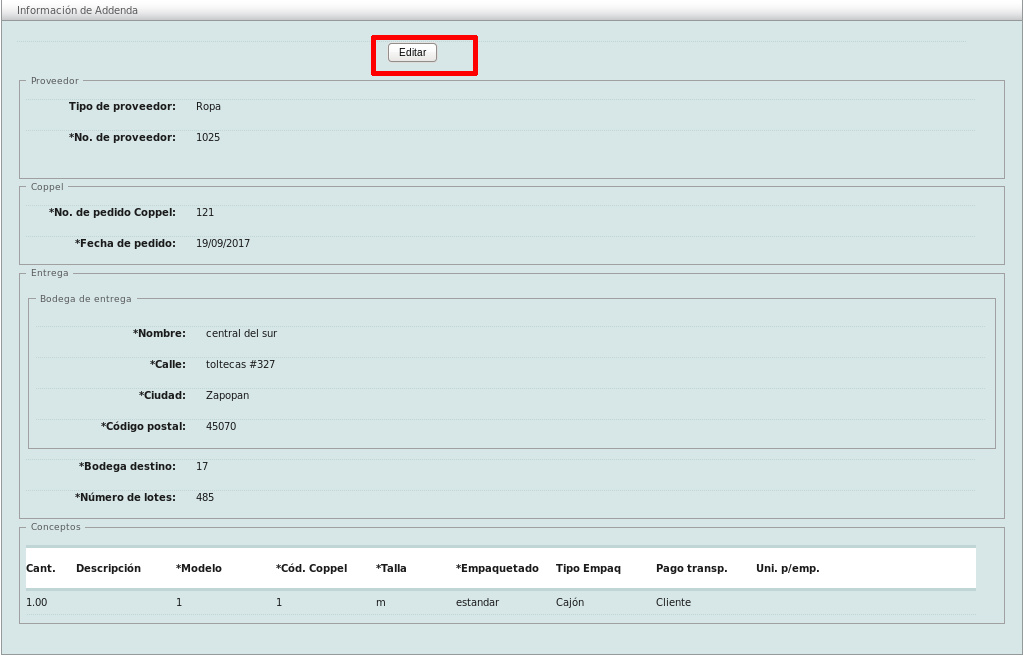Image resolution: width=1023 pixels, height=656 pixels.
Task: Click the street value toltecas #327
Action: point(240,364)
